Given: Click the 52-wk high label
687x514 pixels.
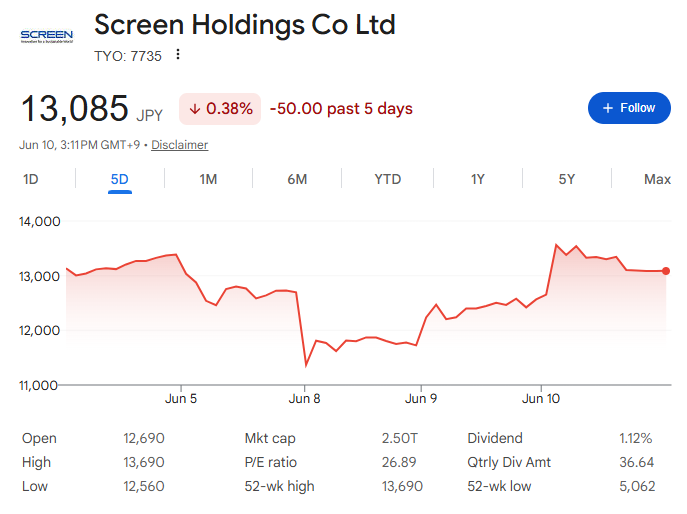Looking at the screenshot, I should [280, 486].
